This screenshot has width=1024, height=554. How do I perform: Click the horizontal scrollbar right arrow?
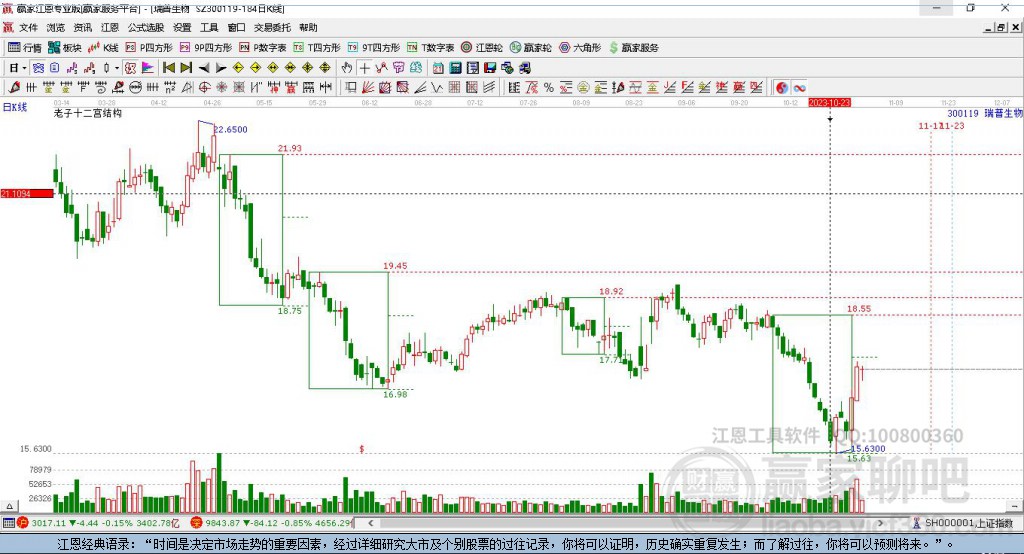880,523
